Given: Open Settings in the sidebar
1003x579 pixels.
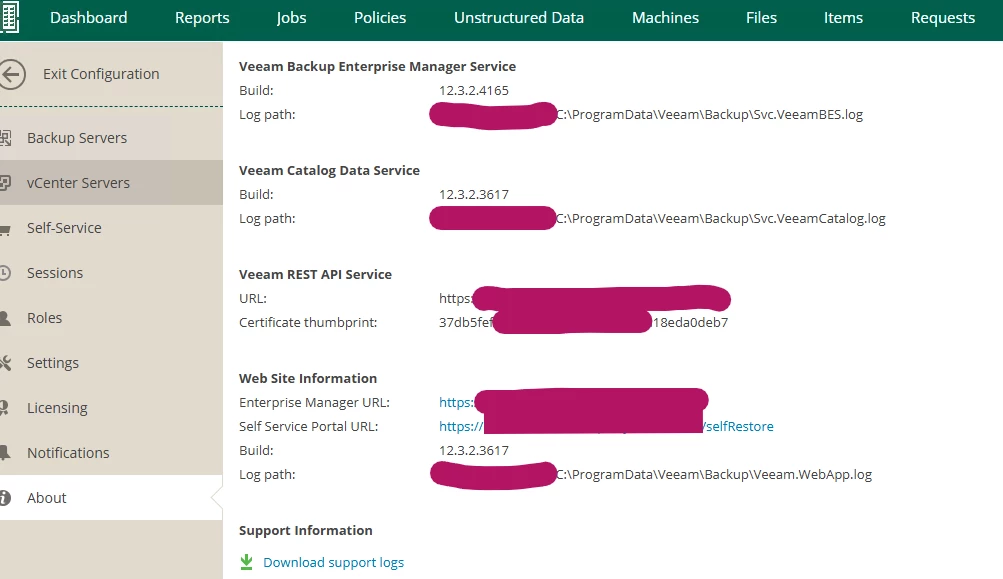Looking at the screenshot, I should pyautogui.click(x=111, y=363).
